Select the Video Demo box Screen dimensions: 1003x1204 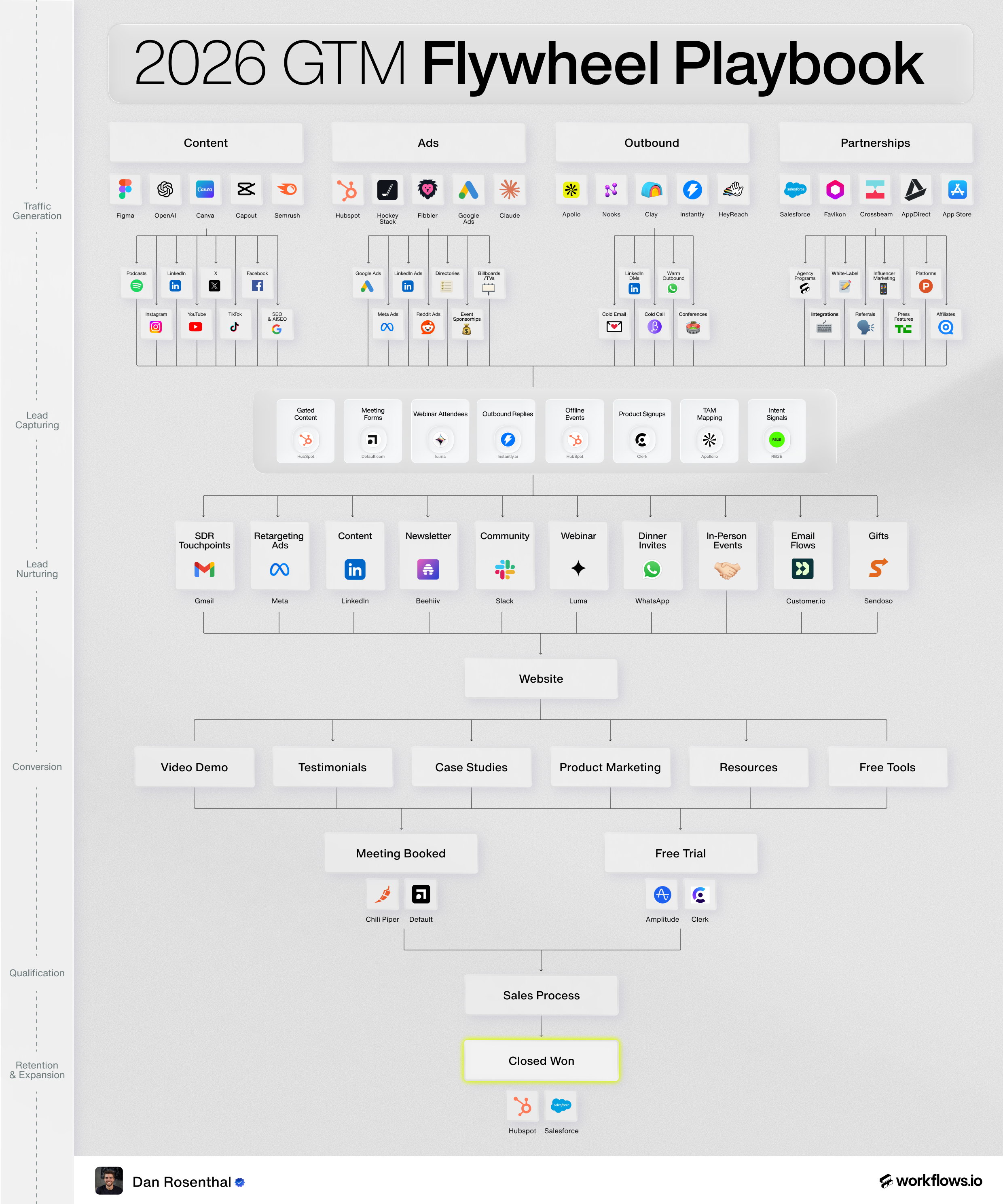195,767
